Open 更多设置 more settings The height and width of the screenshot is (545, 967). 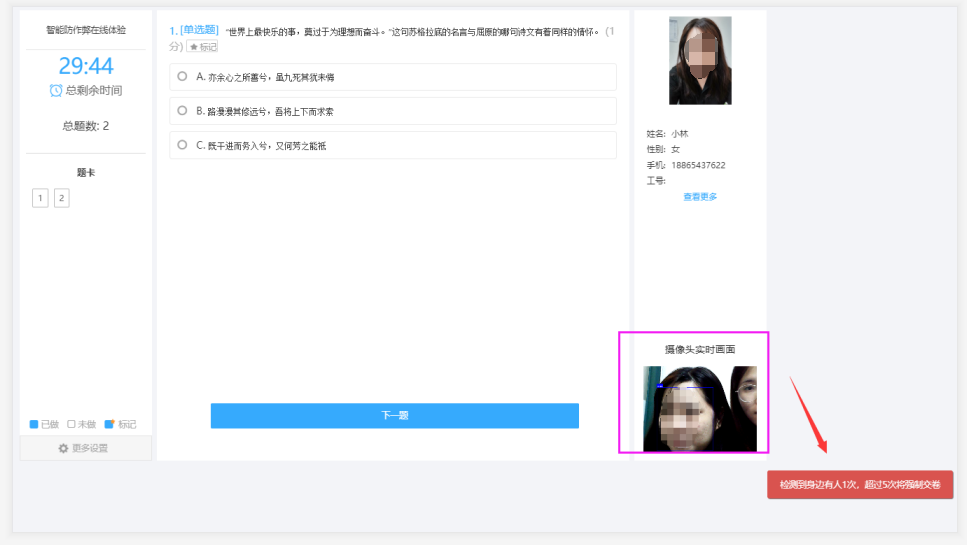tap(86, 448)
